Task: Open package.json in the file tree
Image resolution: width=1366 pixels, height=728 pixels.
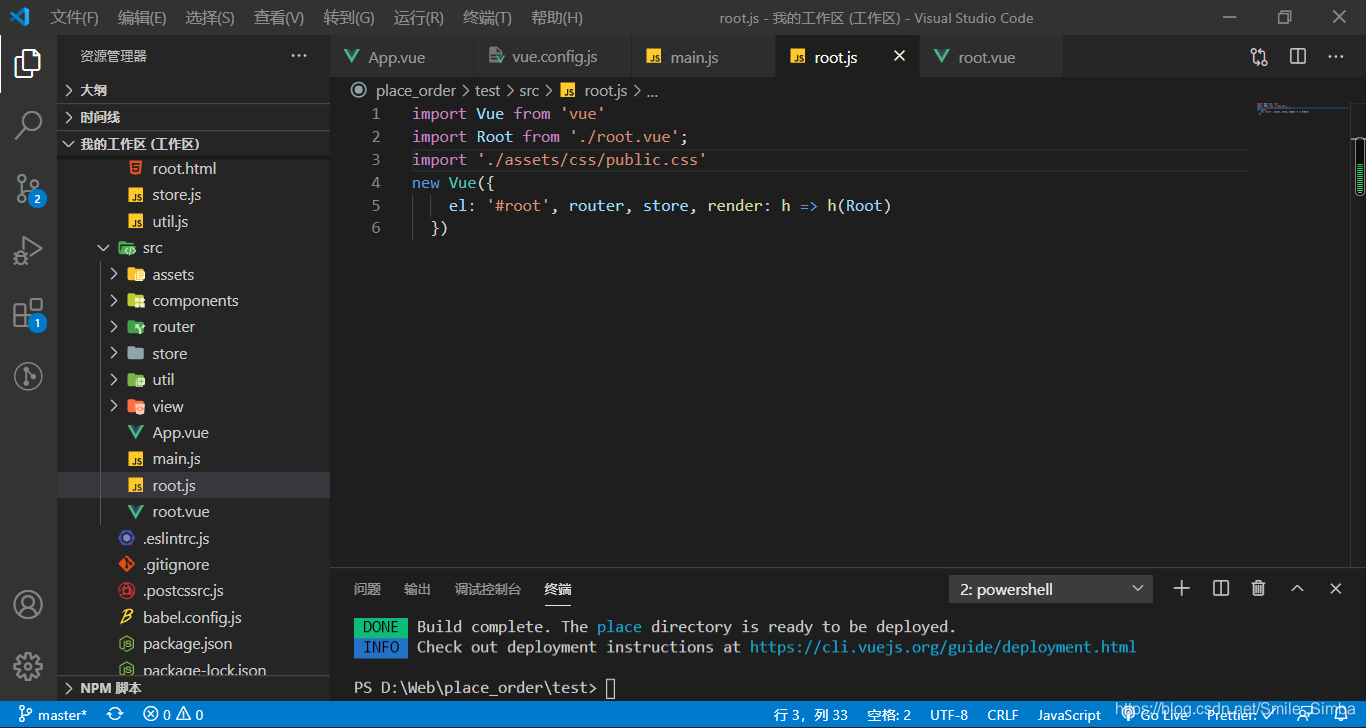Action: 193,644
